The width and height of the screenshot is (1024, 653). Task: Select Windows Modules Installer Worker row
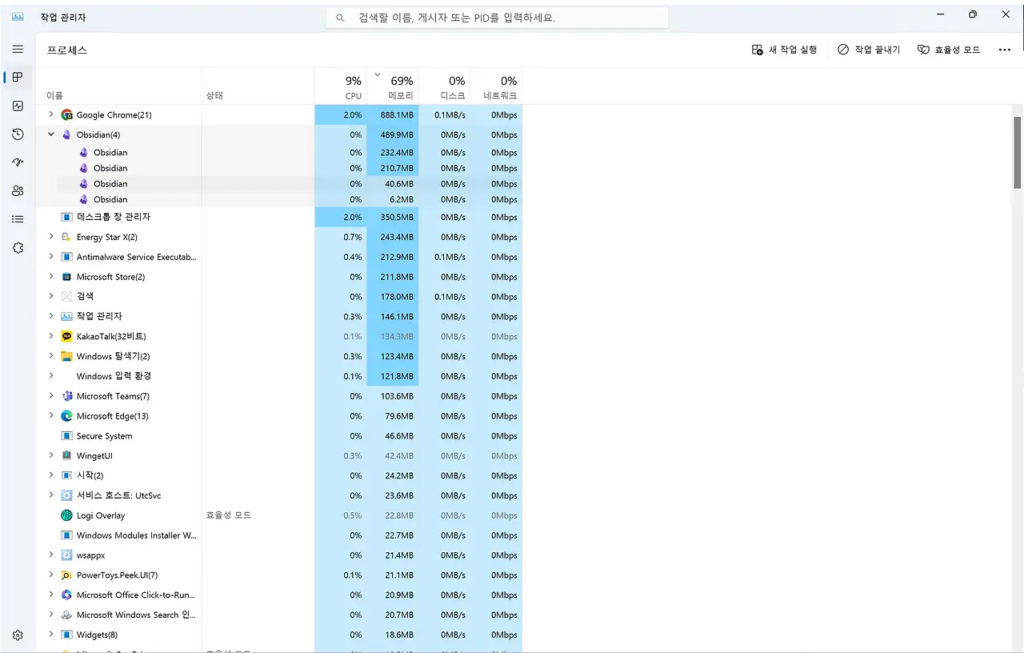coord(280,535)
